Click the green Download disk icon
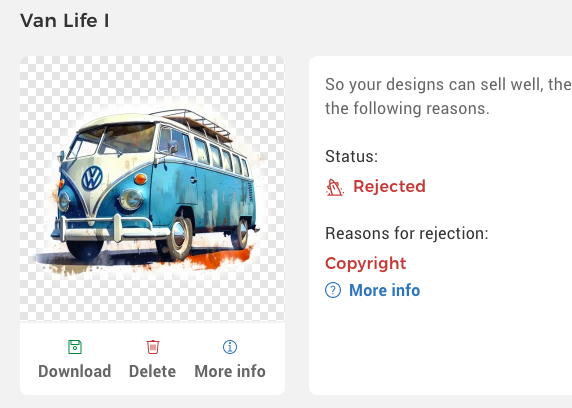This screenshot has height=408, width=572. (x=75, y=347)
